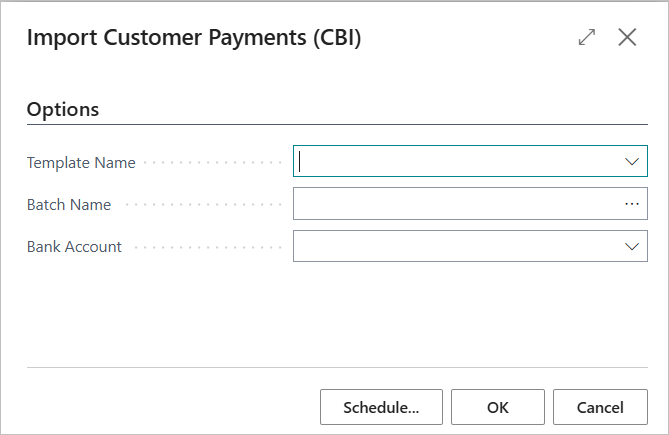Viewport: 669px width, 435px height.
Task: Open the Template Name dropdown arrow
Action: pos(631,162)
